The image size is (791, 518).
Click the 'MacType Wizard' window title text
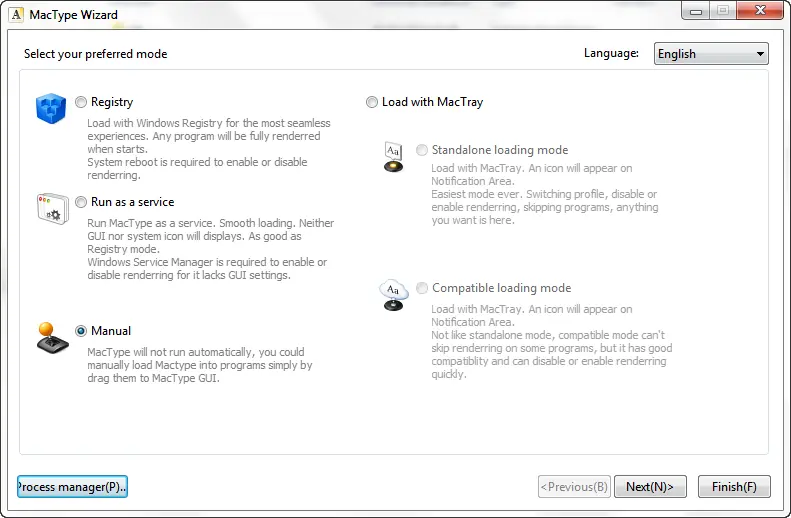point(74,15)
